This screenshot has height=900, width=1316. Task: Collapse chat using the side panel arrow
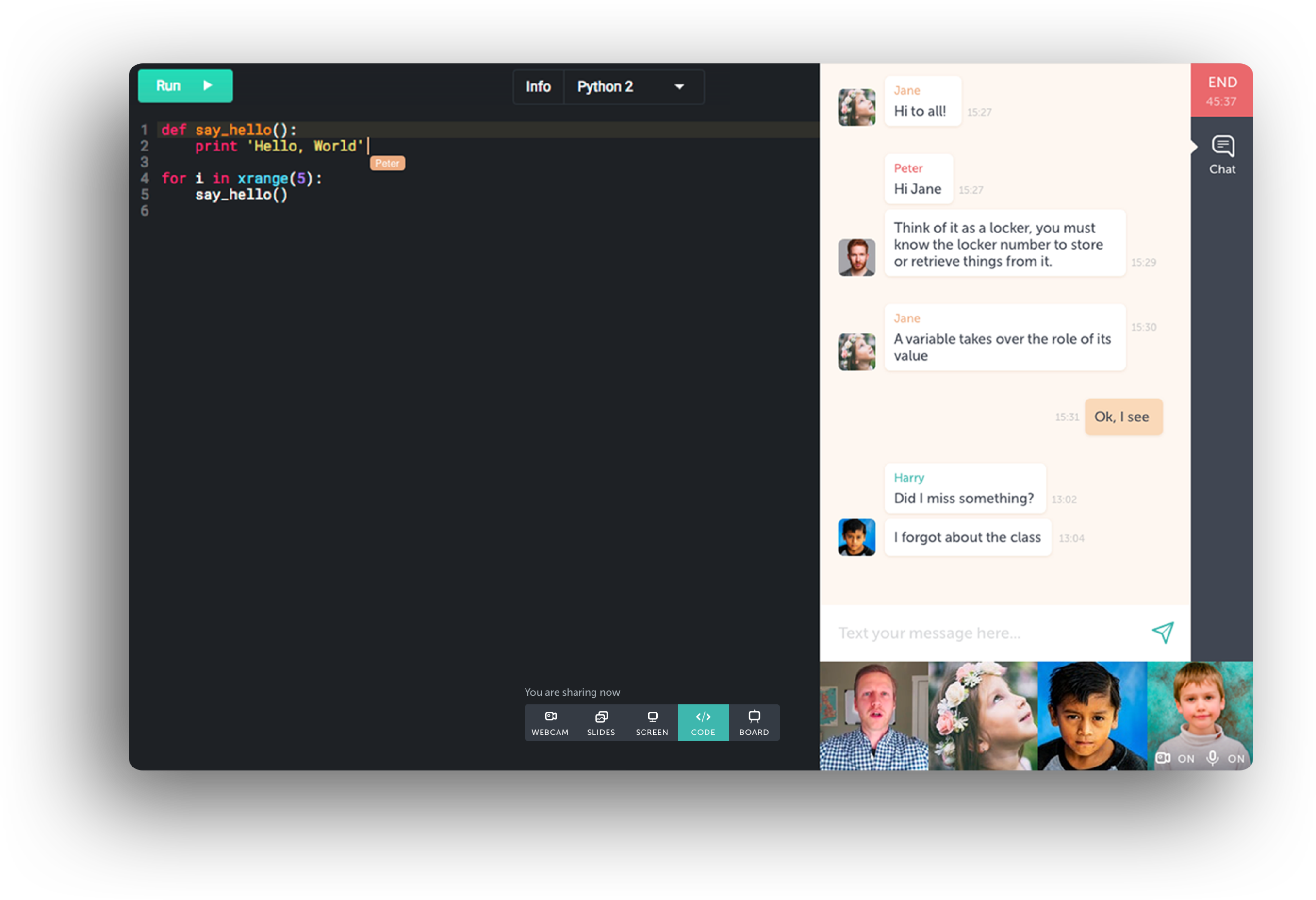point(1194,147)
